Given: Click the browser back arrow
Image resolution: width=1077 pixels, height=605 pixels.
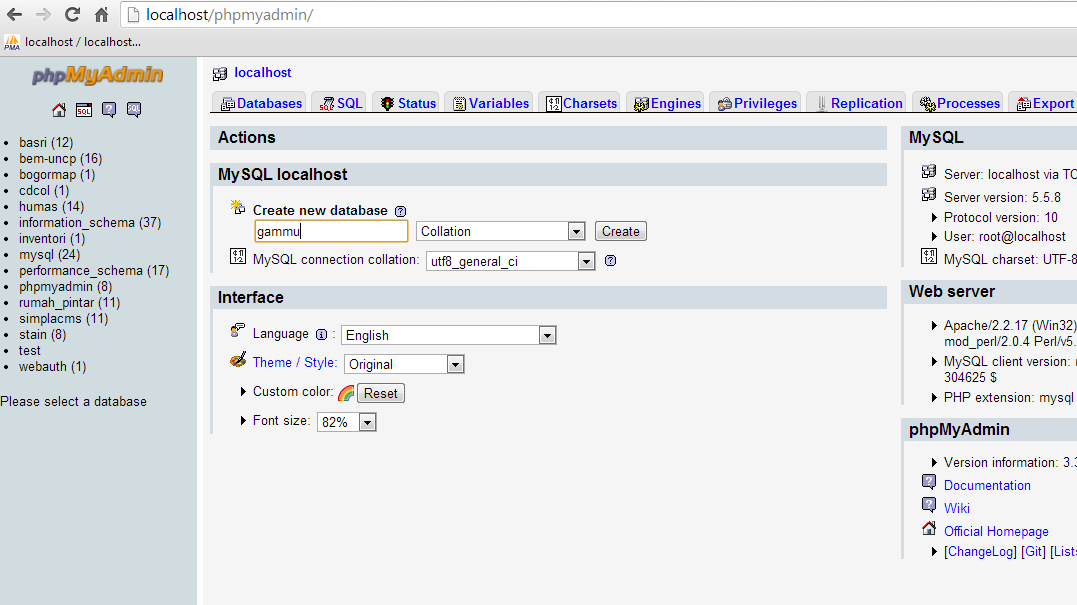Looking at the screenshot, I should 14,14.
